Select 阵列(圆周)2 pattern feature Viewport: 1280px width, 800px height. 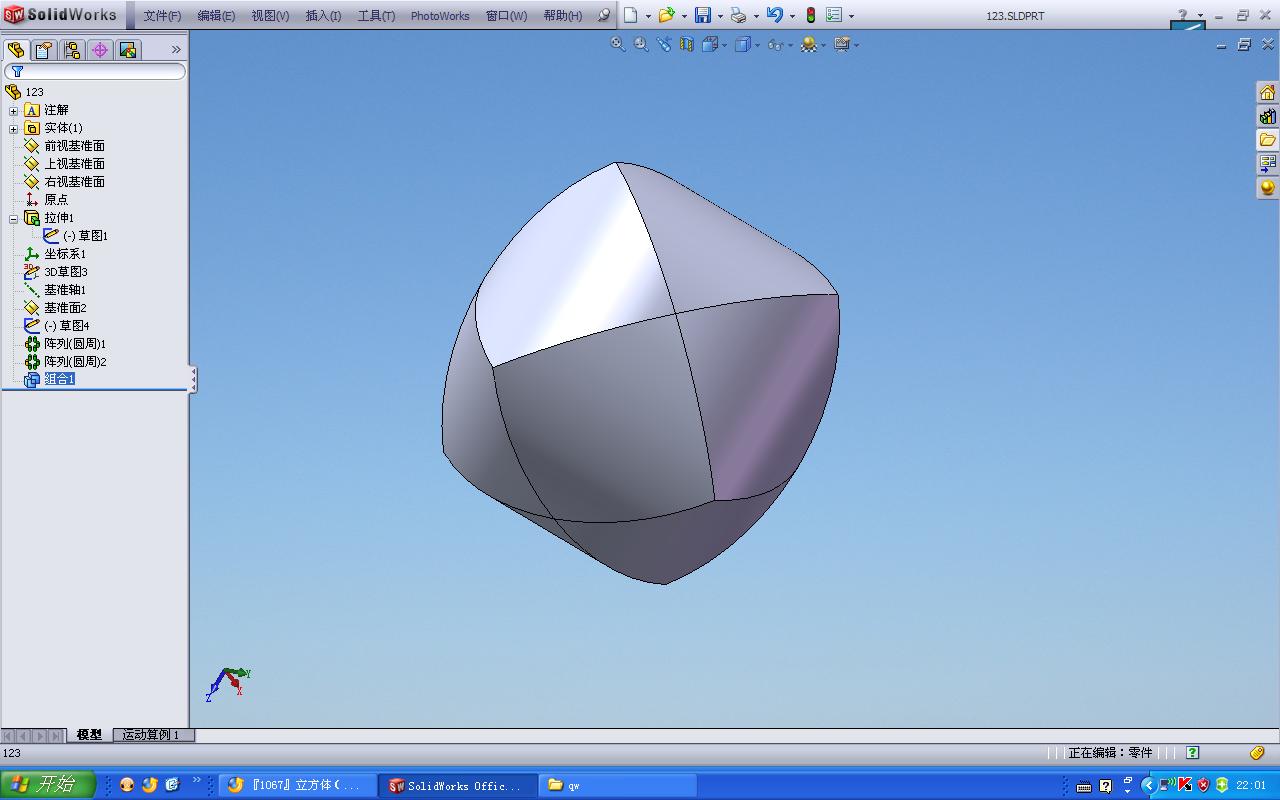coord(66,362)
